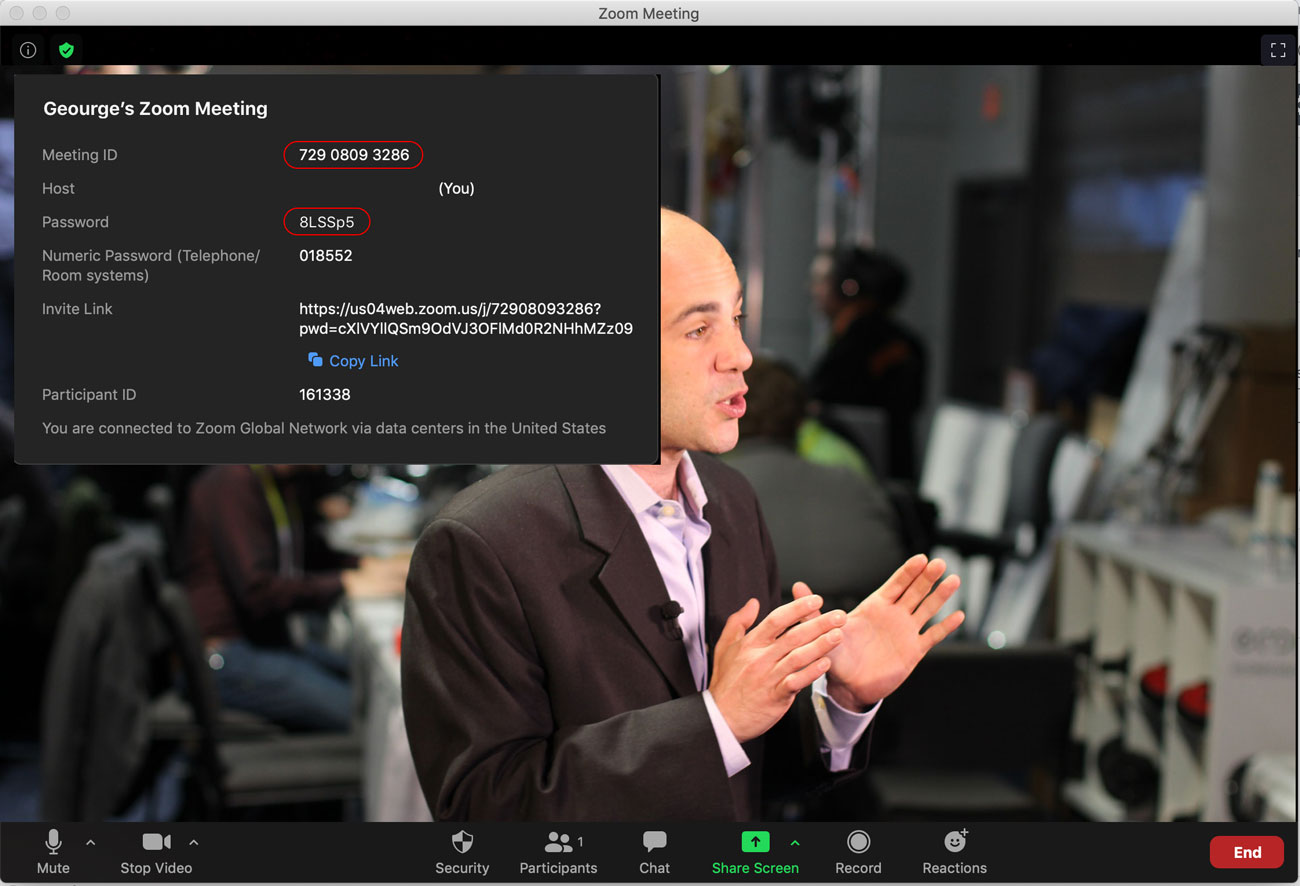Click the invite link URL text
This screenshot has height=886, width=1300.
pos(466,319)
